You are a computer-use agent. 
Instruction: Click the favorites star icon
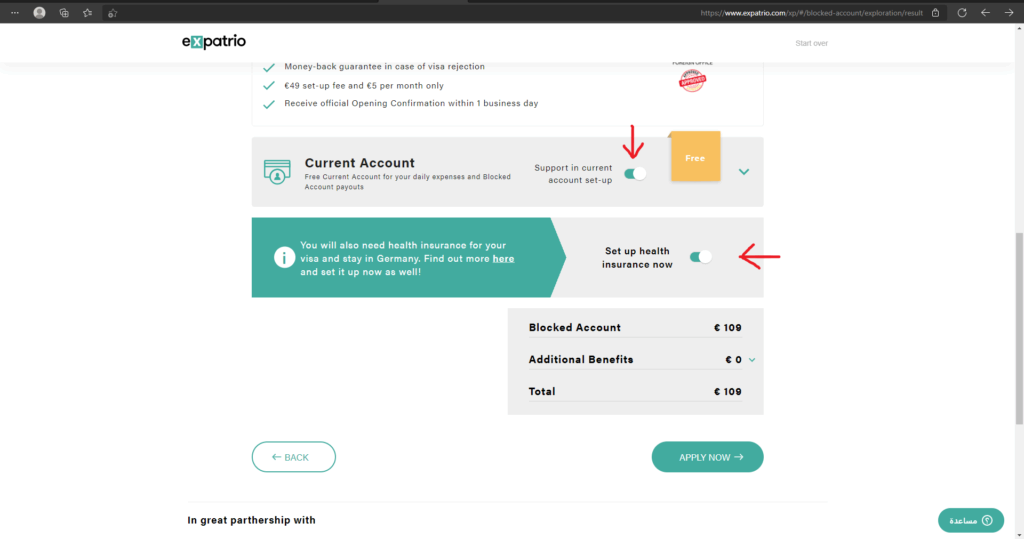[x=88, y=12]
